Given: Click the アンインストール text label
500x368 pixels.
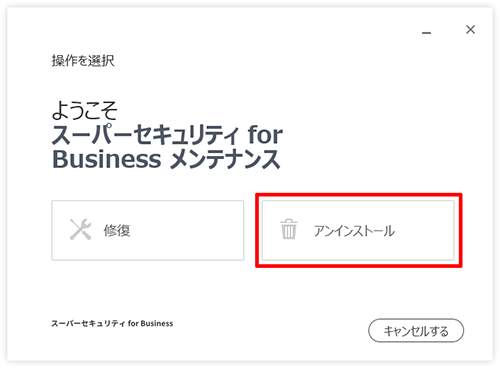Looking at the screenshot, I should point(354,231).
